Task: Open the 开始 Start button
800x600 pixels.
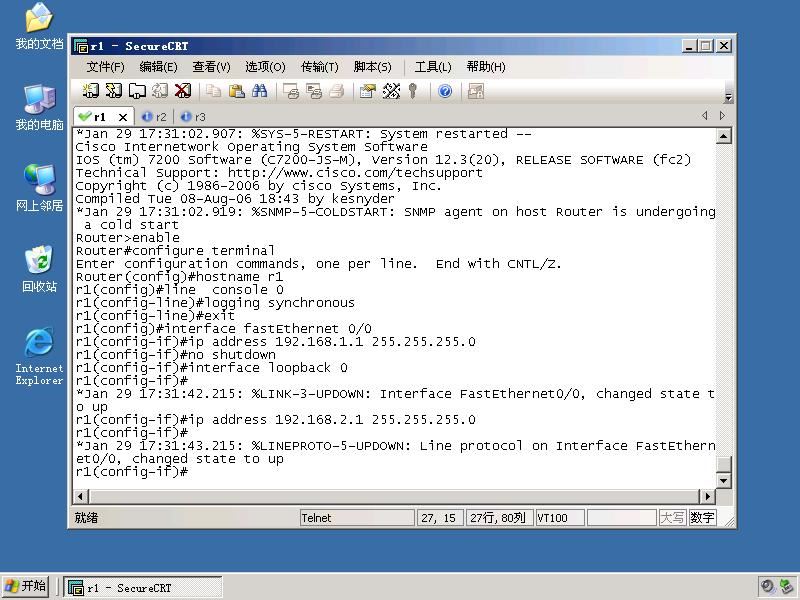Action: pyautogui.click(x=26, y=586)
